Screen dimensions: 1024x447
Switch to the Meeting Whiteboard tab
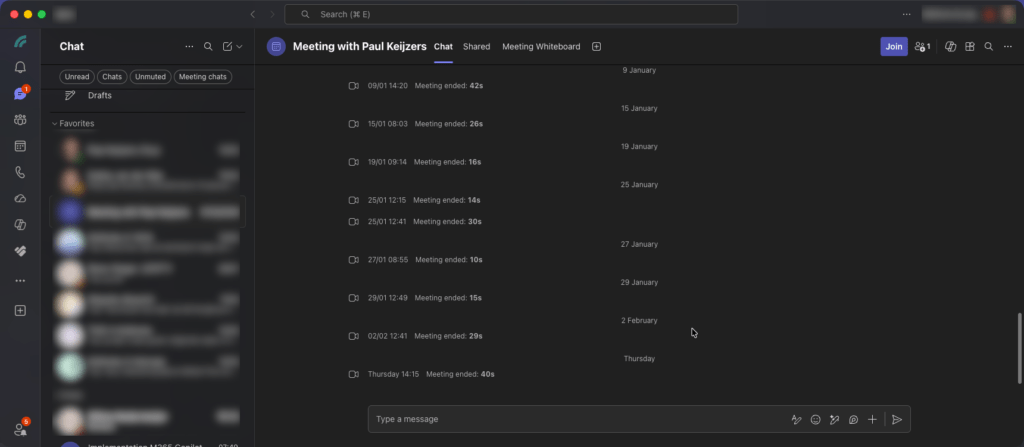541,46
